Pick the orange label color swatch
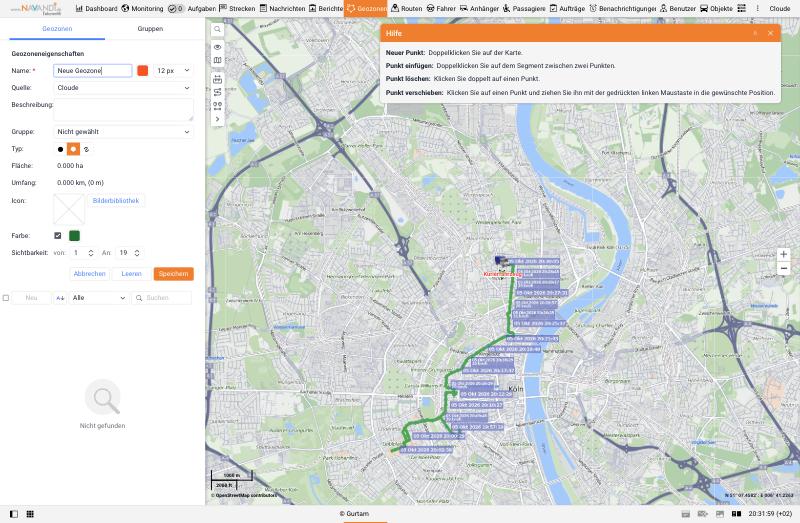The width and height of the screenshot is (800, 523). tap(143, 70)
